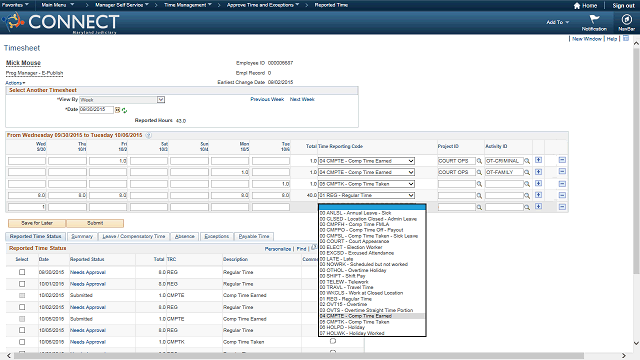Viewport: 640px width, 360px height.
Task: Go to Previous Week
Action: click(x=267, y=99)
